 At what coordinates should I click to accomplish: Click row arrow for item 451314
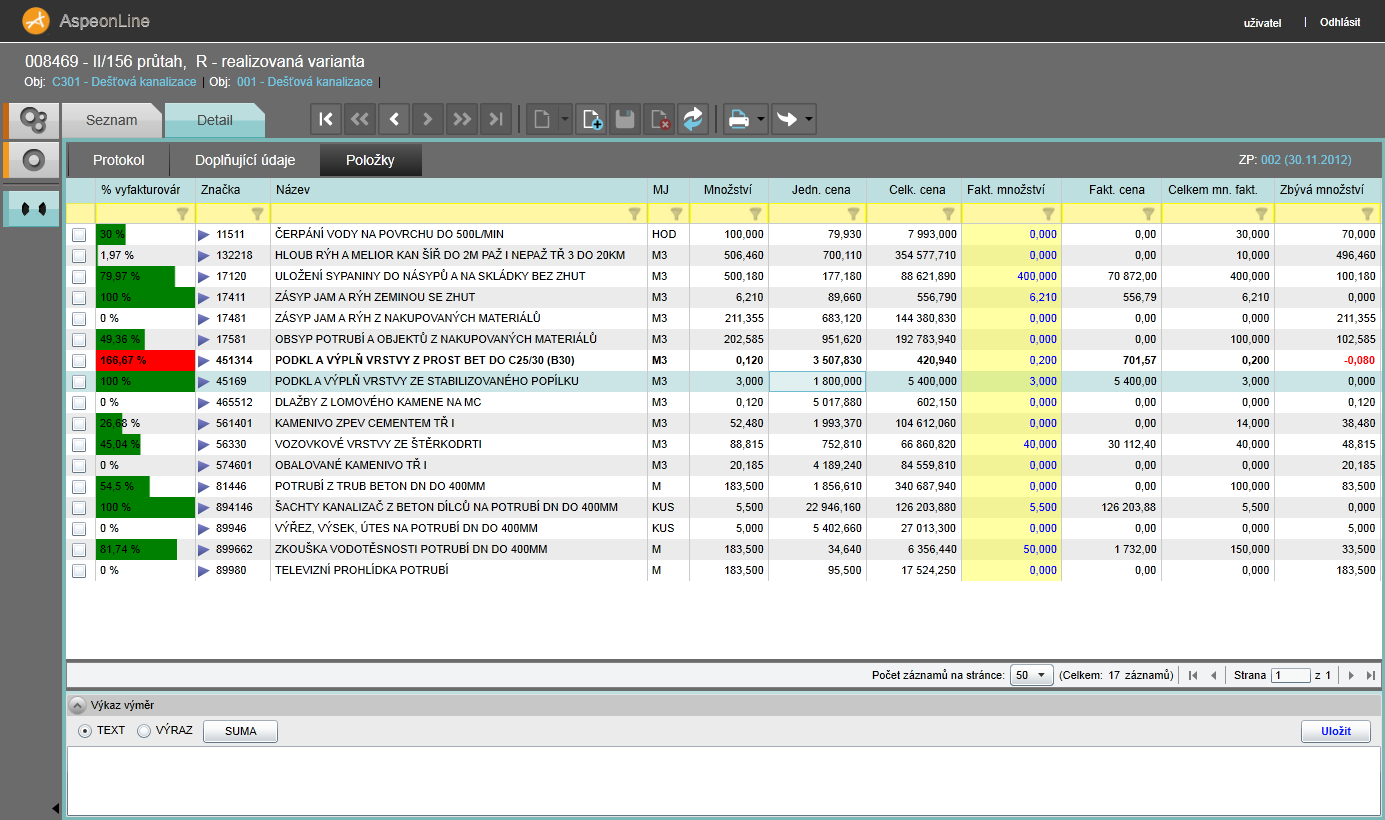click(x=205, y=360)
